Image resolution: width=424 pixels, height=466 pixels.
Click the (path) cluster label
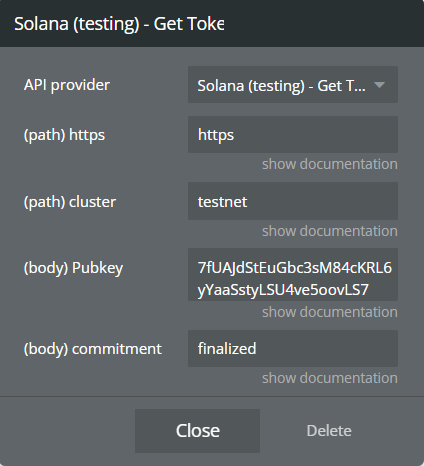[x=70, y=202]
